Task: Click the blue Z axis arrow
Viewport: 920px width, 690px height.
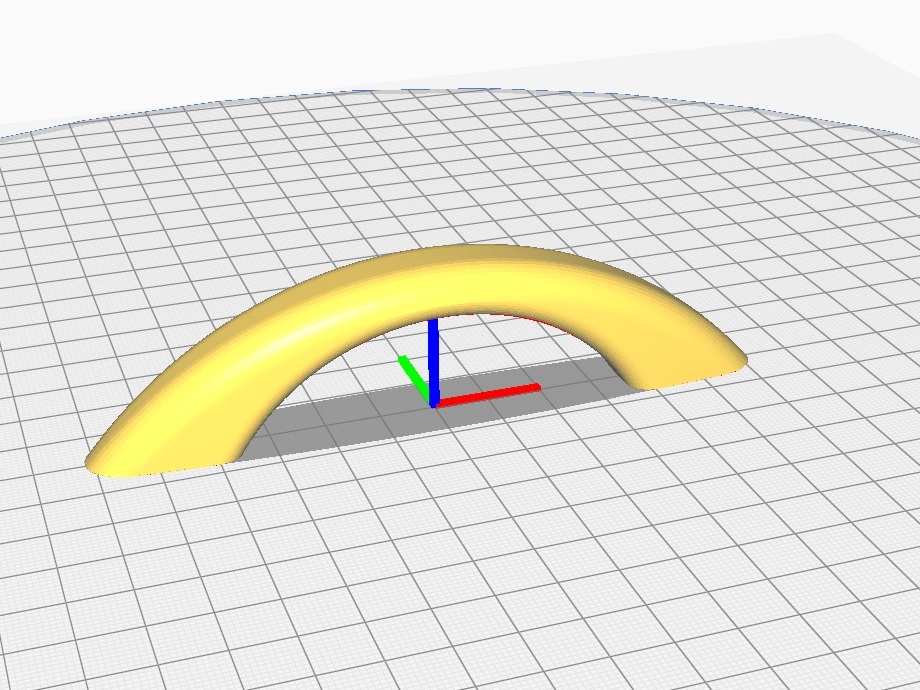Action: point(433,363)
